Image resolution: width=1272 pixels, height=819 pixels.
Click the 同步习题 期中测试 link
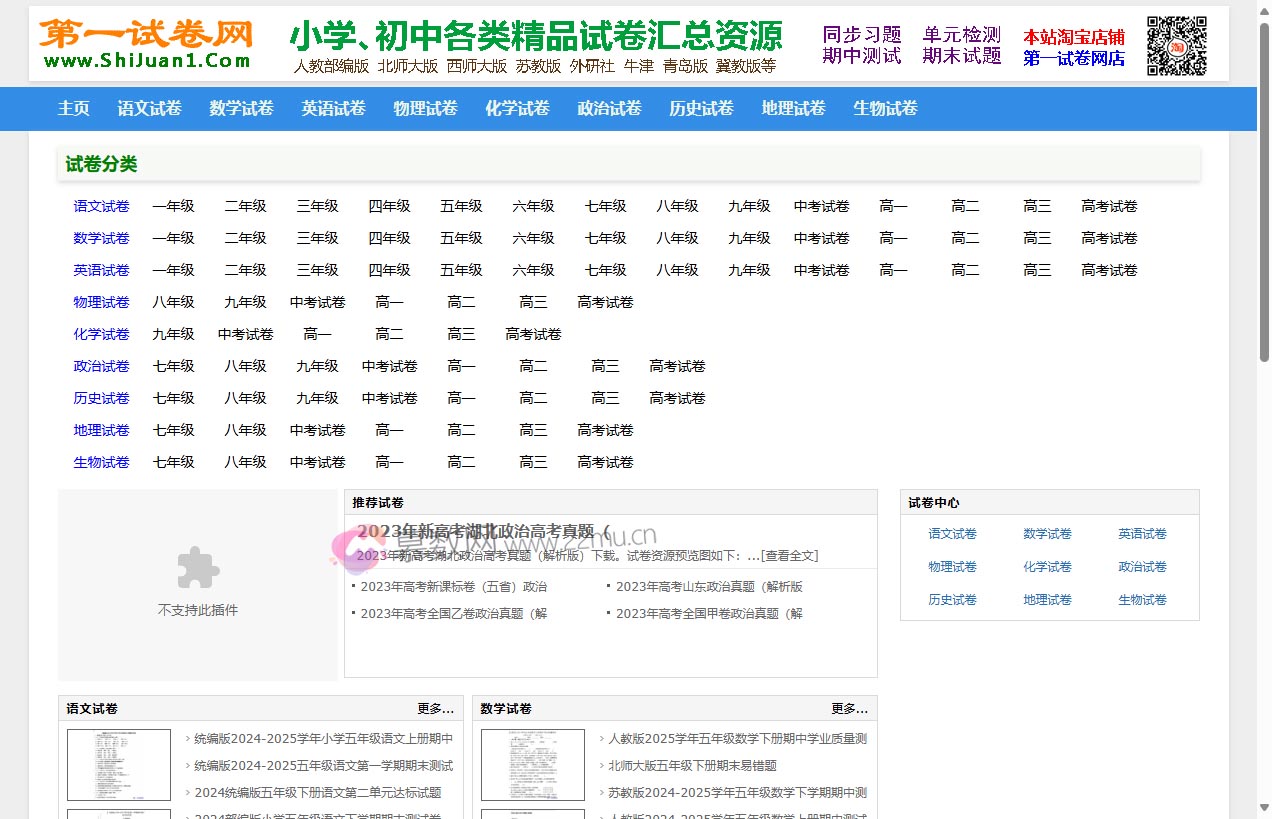click(x=861, y=44)
